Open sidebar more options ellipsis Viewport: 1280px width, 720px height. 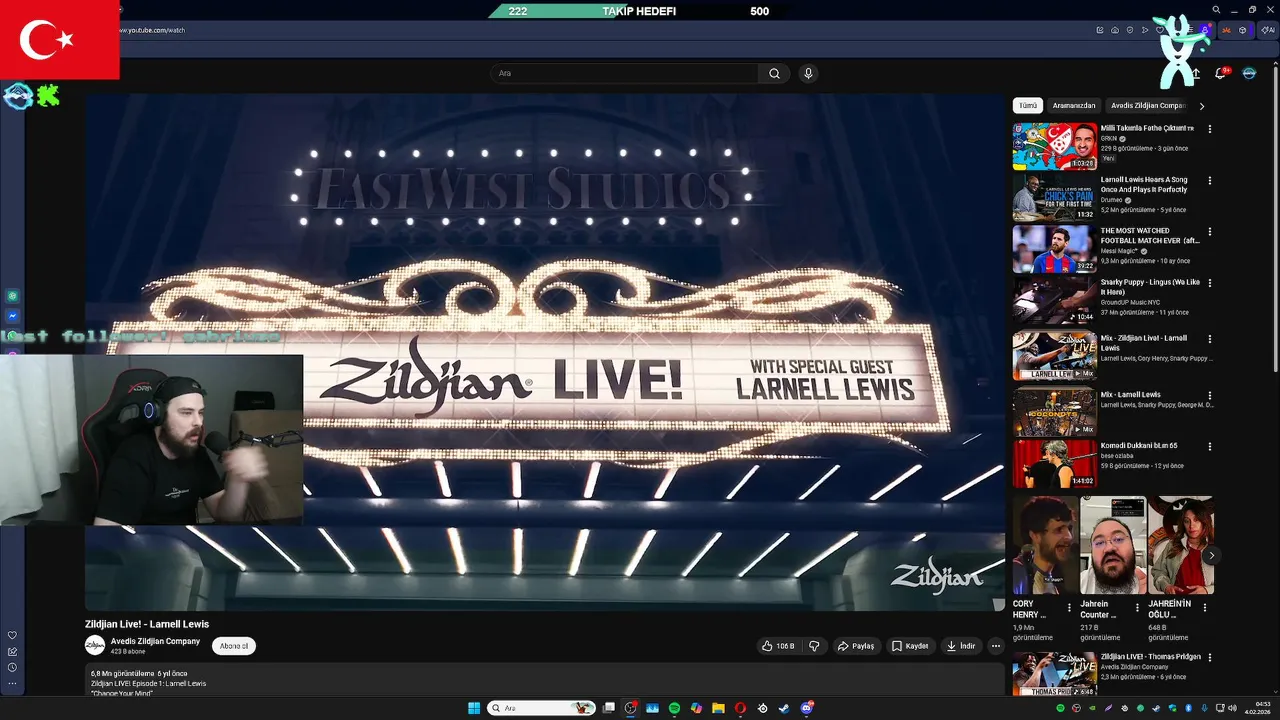coord(12,684)
